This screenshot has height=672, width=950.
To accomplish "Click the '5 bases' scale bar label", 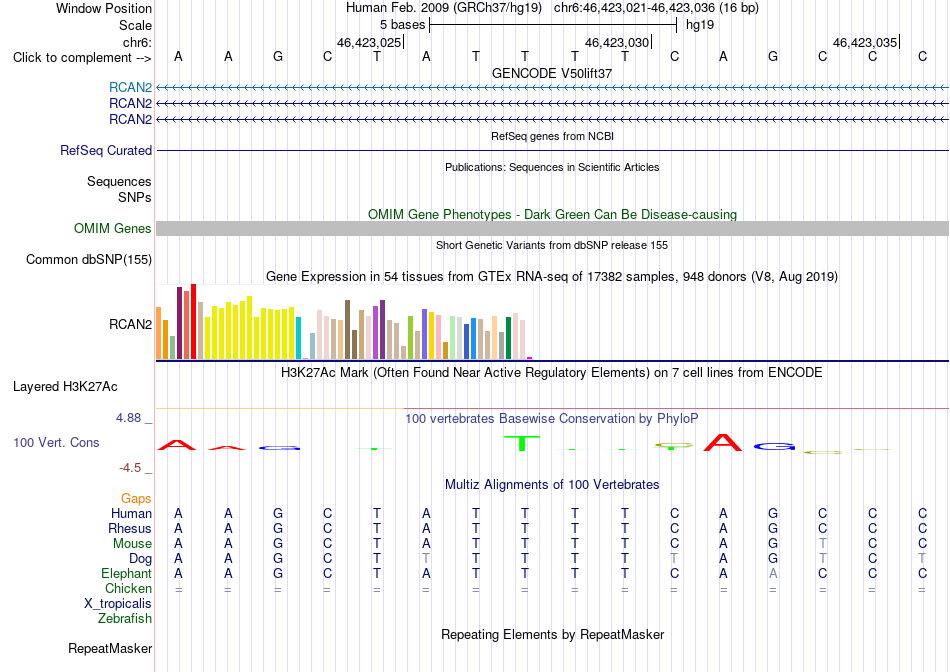I will tap(402, 25).
